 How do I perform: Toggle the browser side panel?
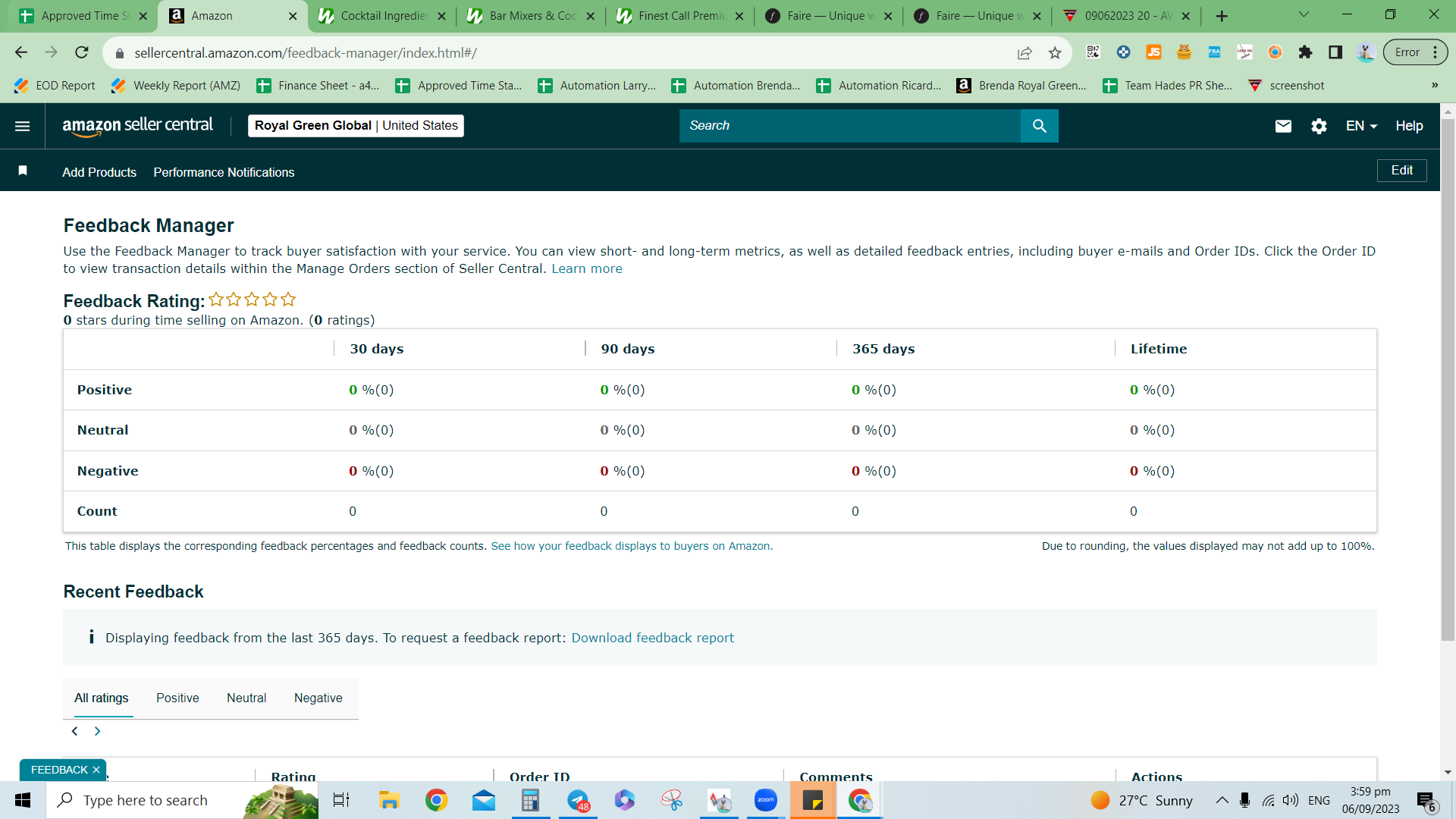coord(1335,52)
